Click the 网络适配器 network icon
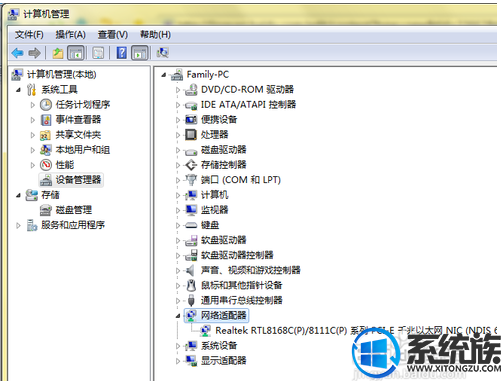501x381 pixels. tap(191, 316)
